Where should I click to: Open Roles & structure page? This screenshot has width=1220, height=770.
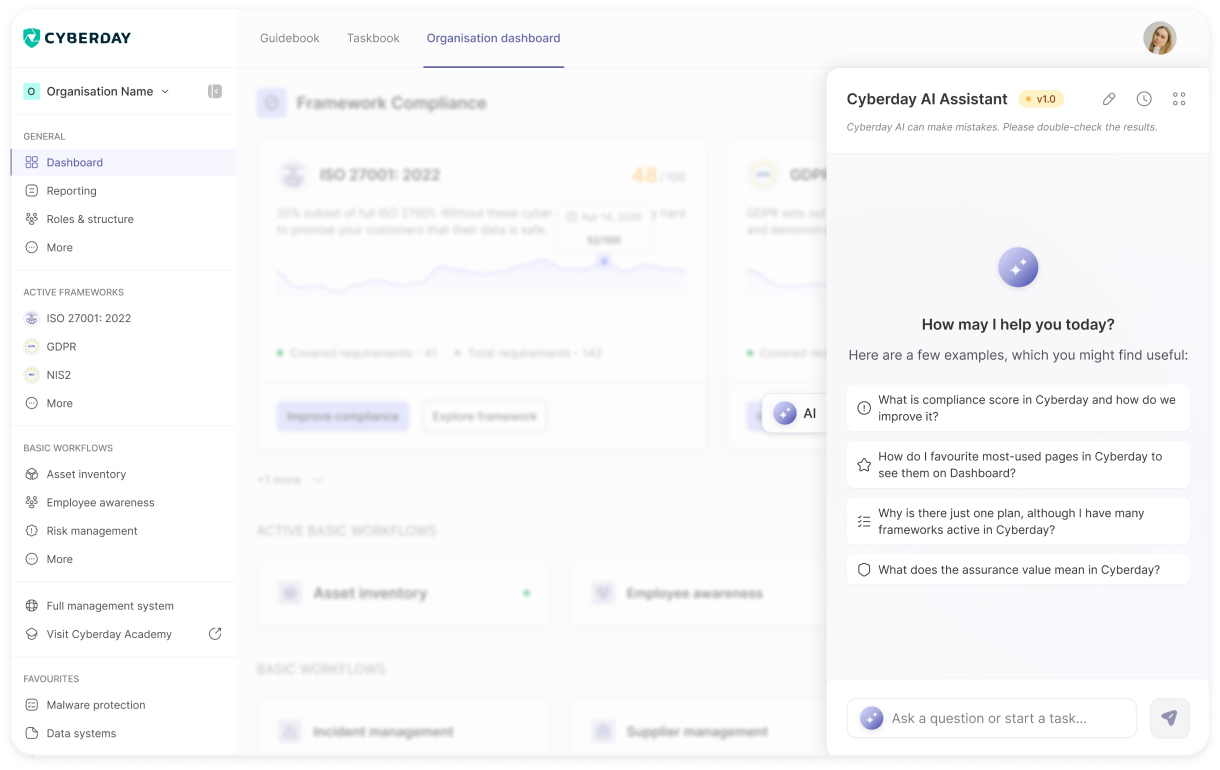[x=124, y=219]
